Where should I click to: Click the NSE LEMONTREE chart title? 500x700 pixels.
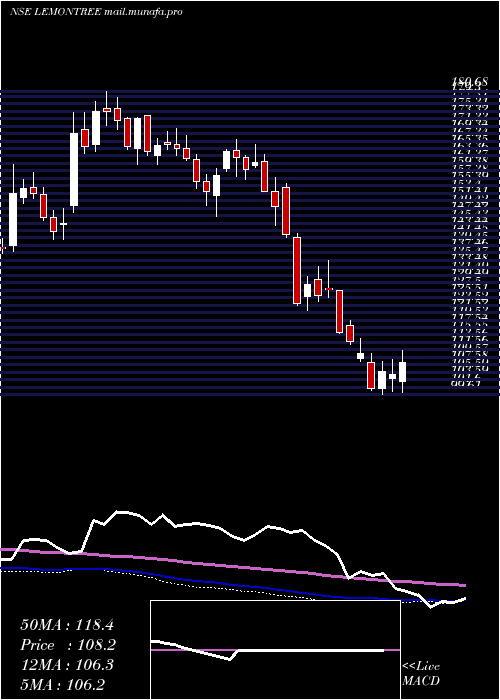[56, 12]
